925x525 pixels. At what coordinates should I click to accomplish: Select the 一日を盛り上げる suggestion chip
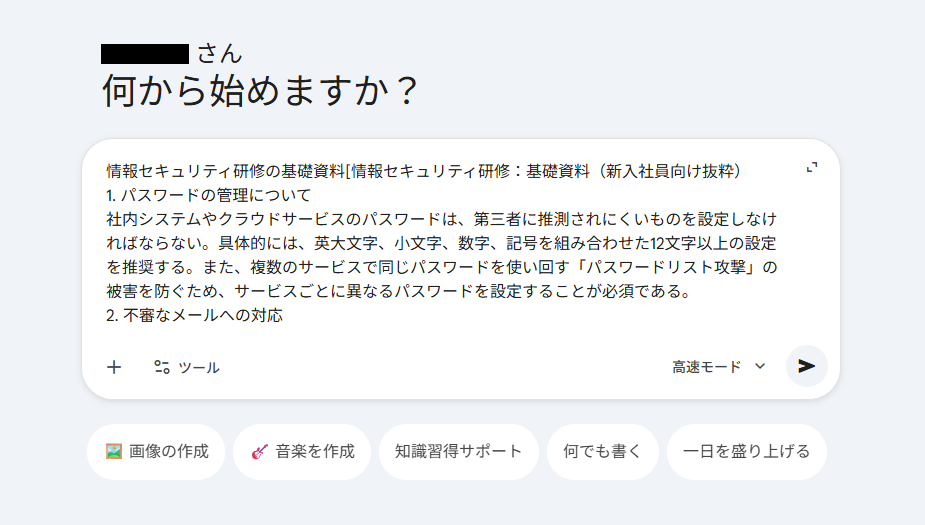click(x=746, y=451)
